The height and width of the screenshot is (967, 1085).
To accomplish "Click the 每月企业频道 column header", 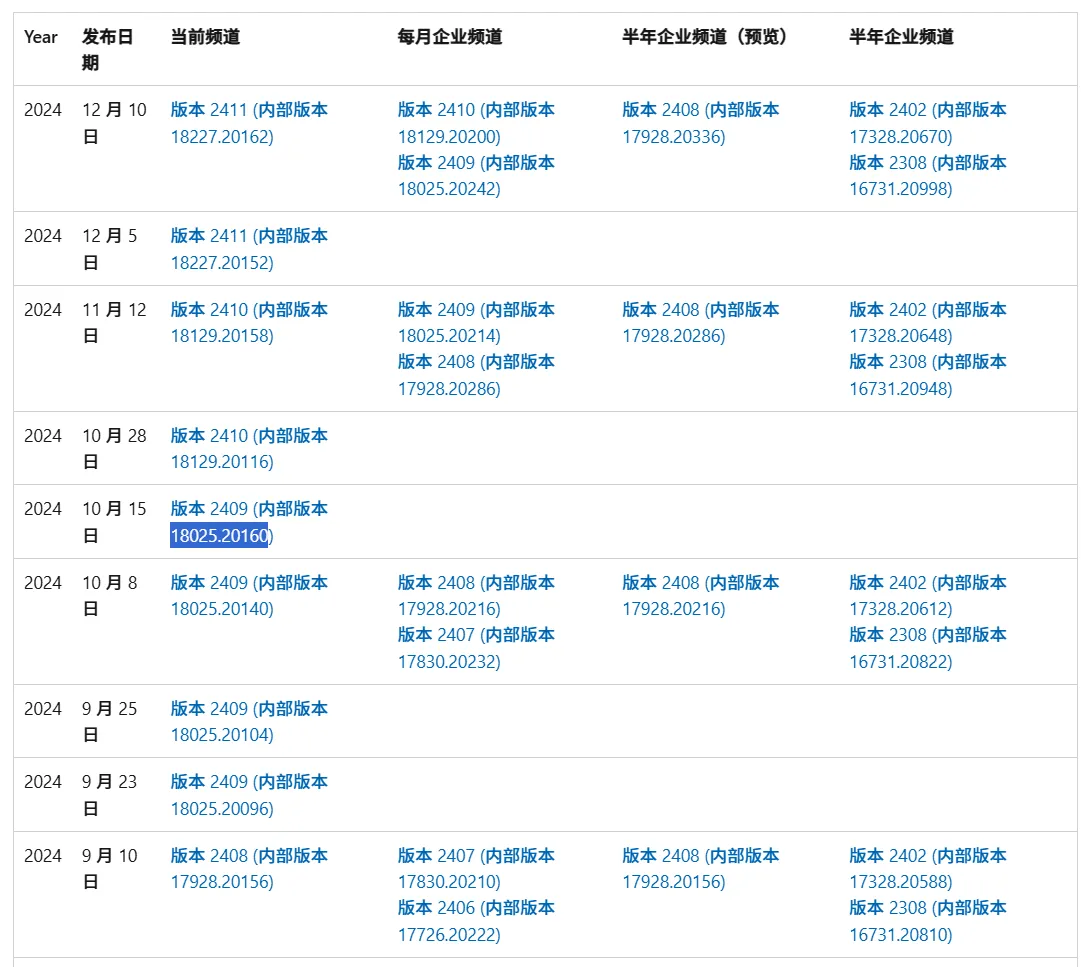I will [450, 37].
